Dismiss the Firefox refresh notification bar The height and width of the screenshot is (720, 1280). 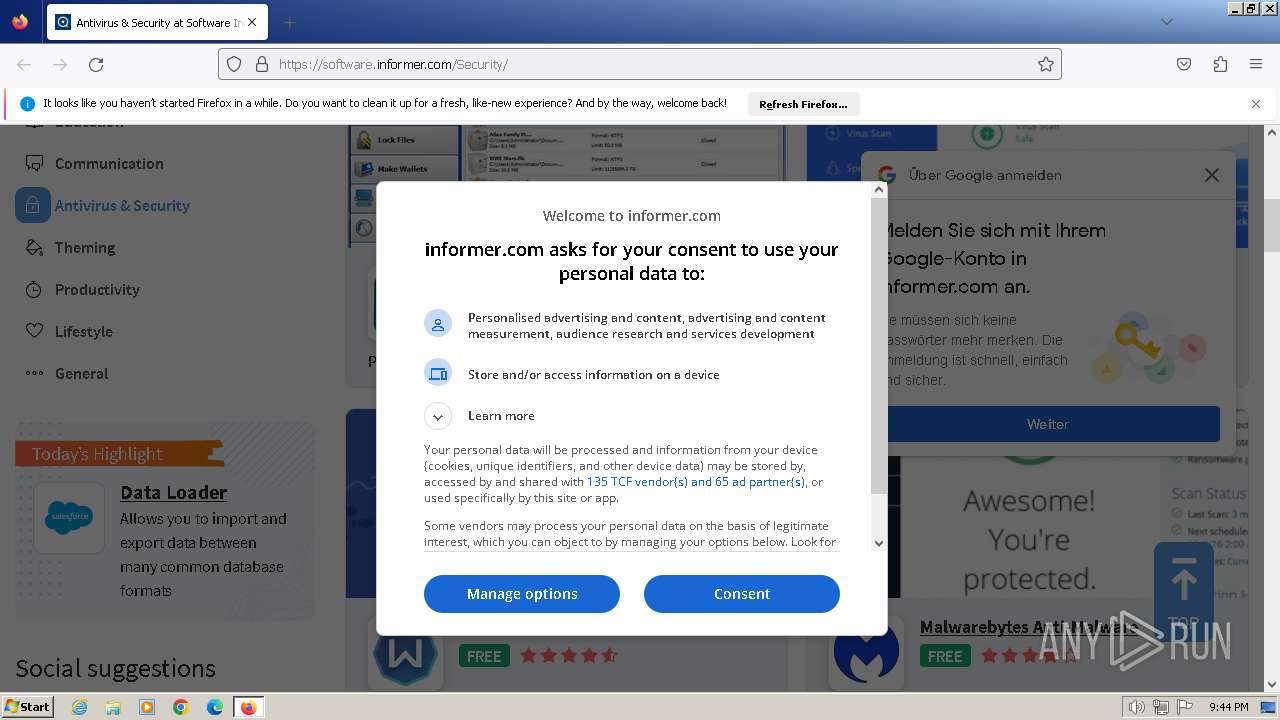coord(1256,104)
